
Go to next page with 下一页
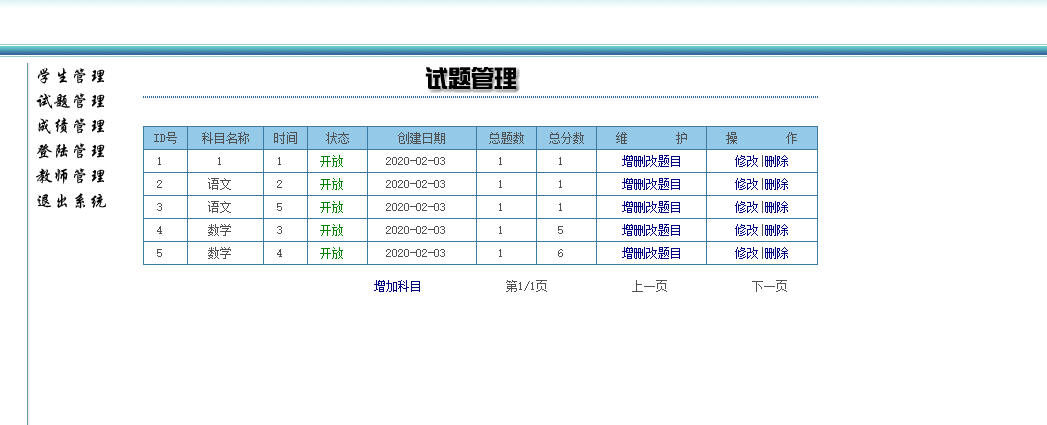tap(769, 287)
